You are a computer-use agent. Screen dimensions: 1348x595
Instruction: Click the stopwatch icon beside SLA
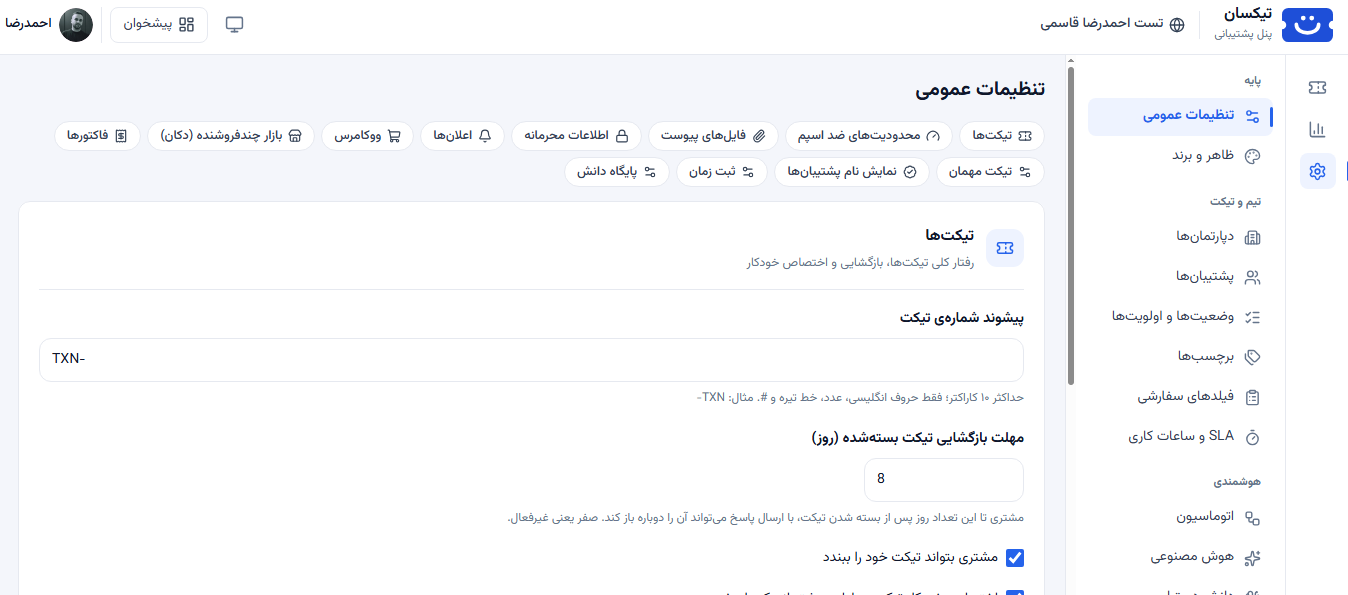tap(1253, 438)
